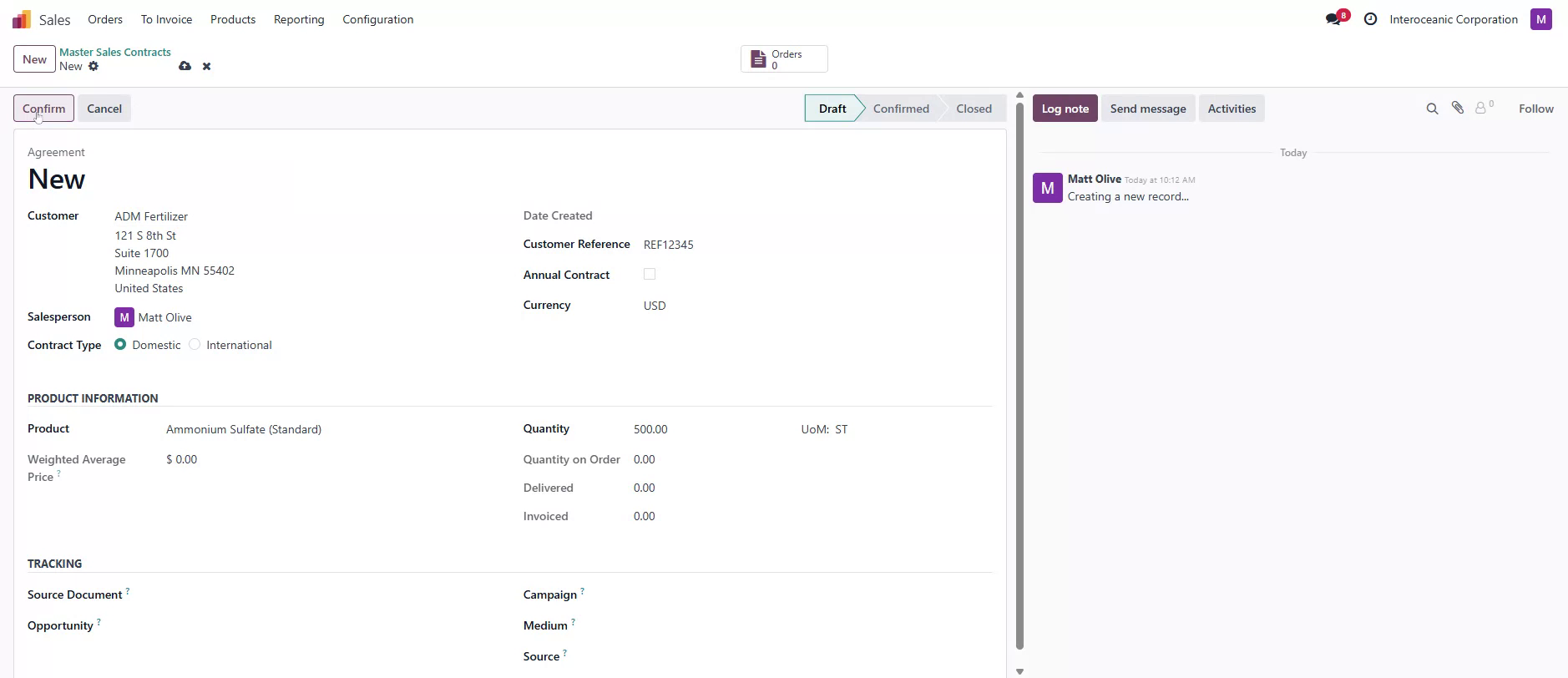Discard changes with the X icon

206,67
